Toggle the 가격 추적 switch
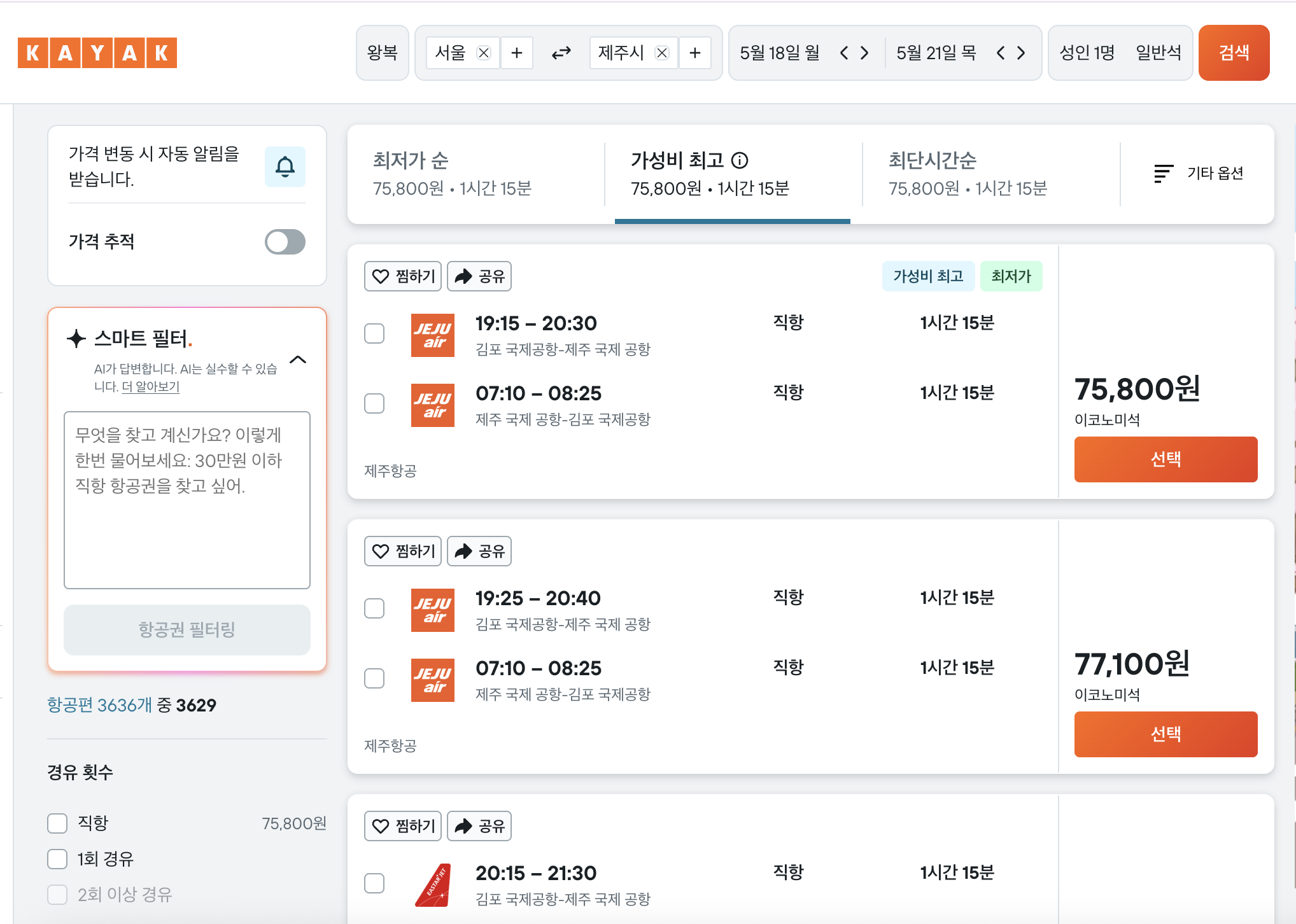This screenshot has height=924, width=1296. point(285,242)
